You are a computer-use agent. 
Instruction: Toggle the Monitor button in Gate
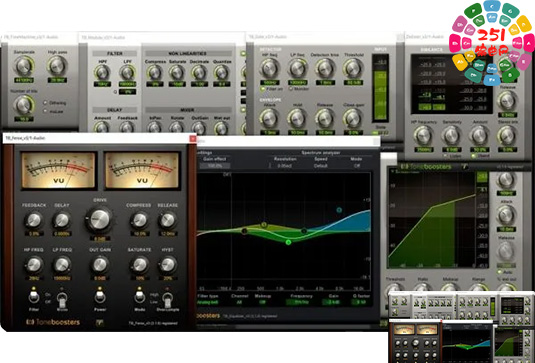pos(291,89)
